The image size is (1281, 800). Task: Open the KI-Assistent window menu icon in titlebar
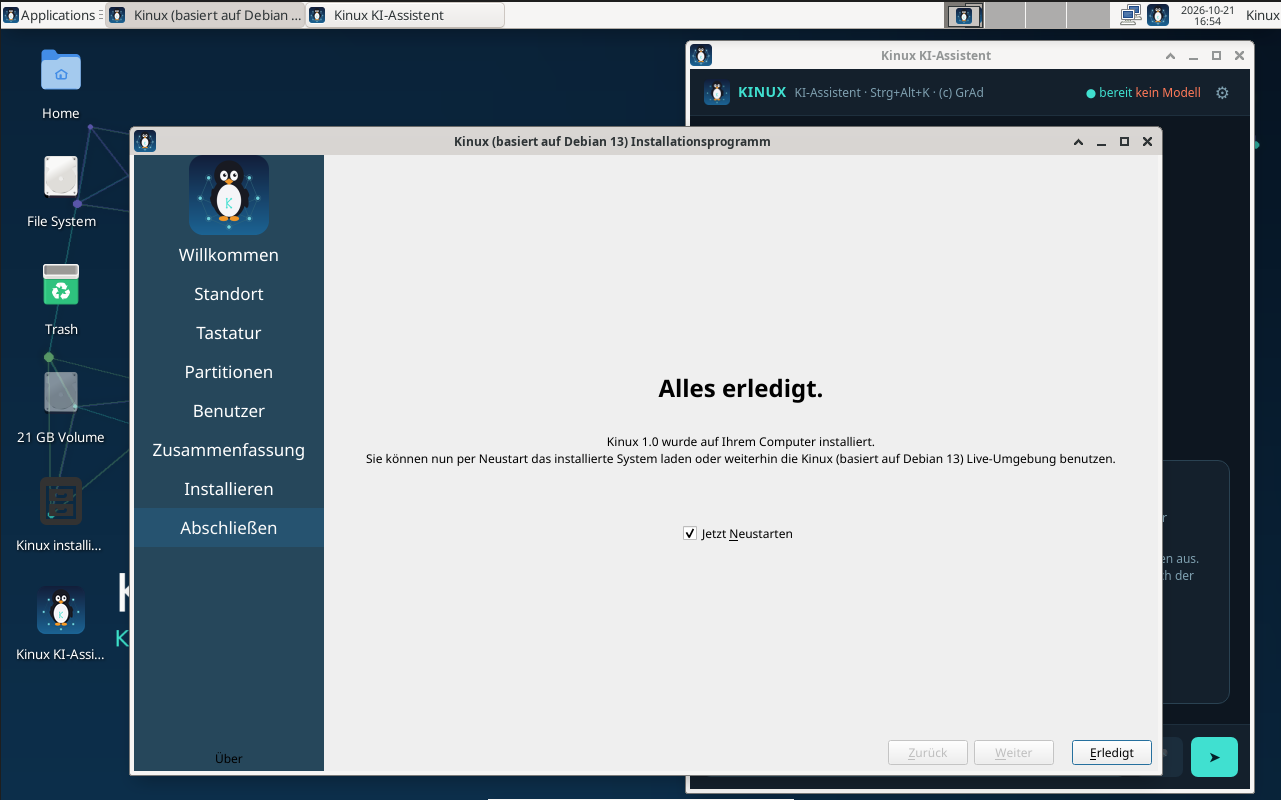(x=701, y=55)
